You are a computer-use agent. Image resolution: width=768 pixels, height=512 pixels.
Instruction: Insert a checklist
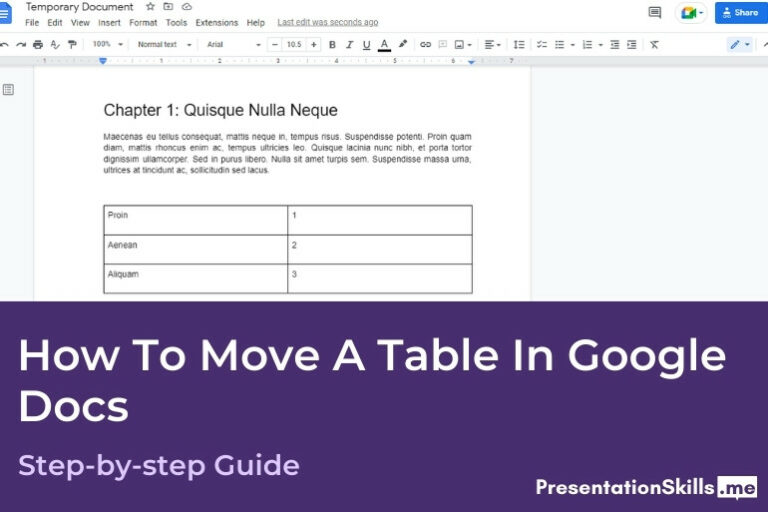click(x=541, y=45)
